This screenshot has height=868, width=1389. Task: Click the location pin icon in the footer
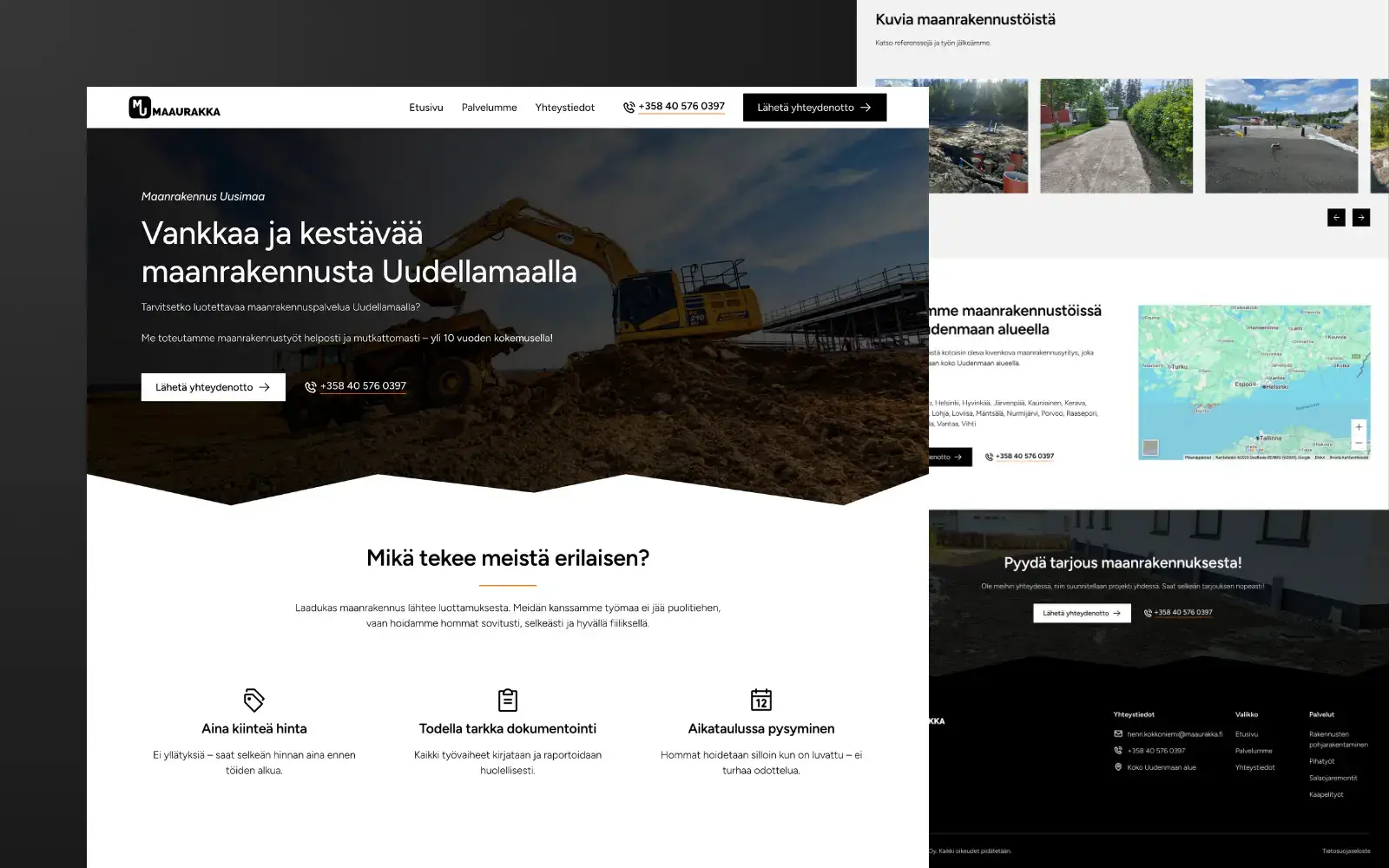pos(1118,766)
